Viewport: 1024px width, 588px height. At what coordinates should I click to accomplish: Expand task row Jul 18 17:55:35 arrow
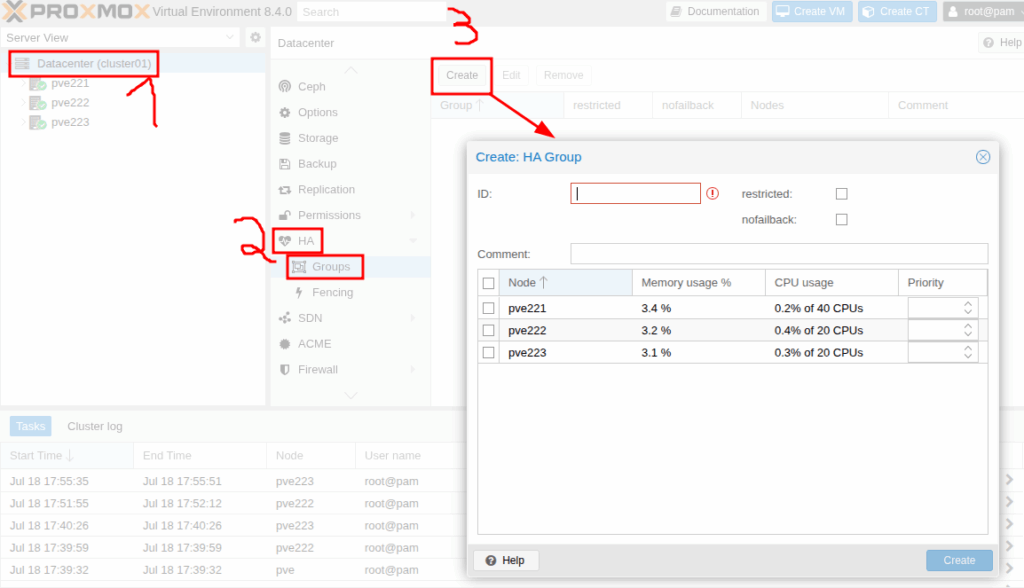(1010, 480)
